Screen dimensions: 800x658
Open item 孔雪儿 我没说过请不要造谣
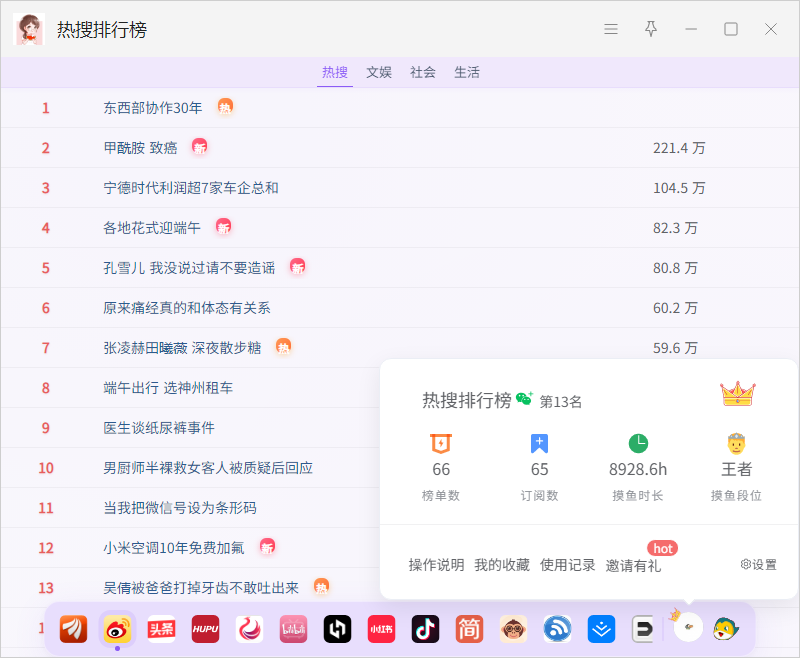(x=189, y=268)
